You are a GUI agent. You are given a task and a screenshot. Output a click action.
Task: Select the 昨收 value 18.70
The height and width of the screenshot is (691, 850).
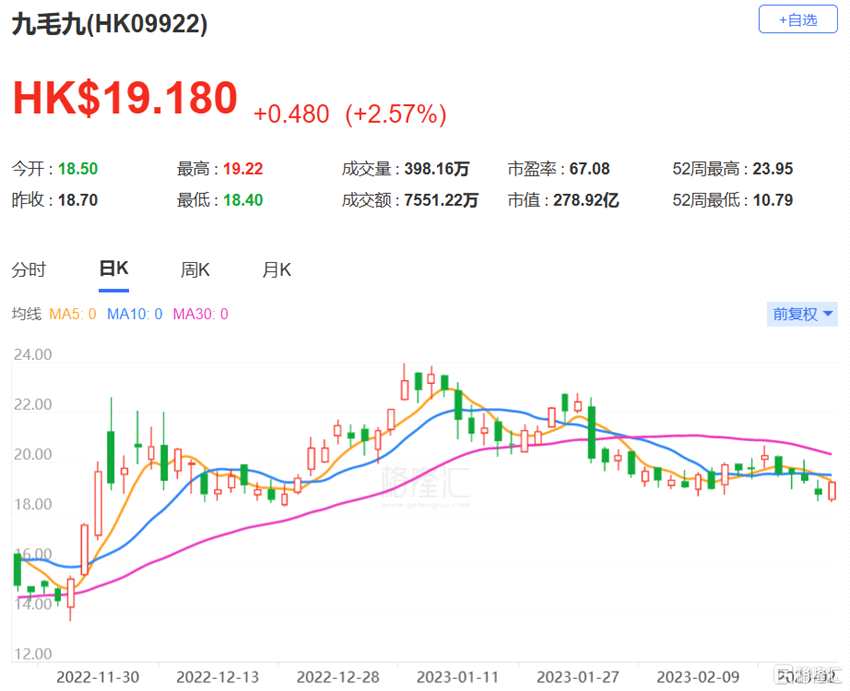78,200
